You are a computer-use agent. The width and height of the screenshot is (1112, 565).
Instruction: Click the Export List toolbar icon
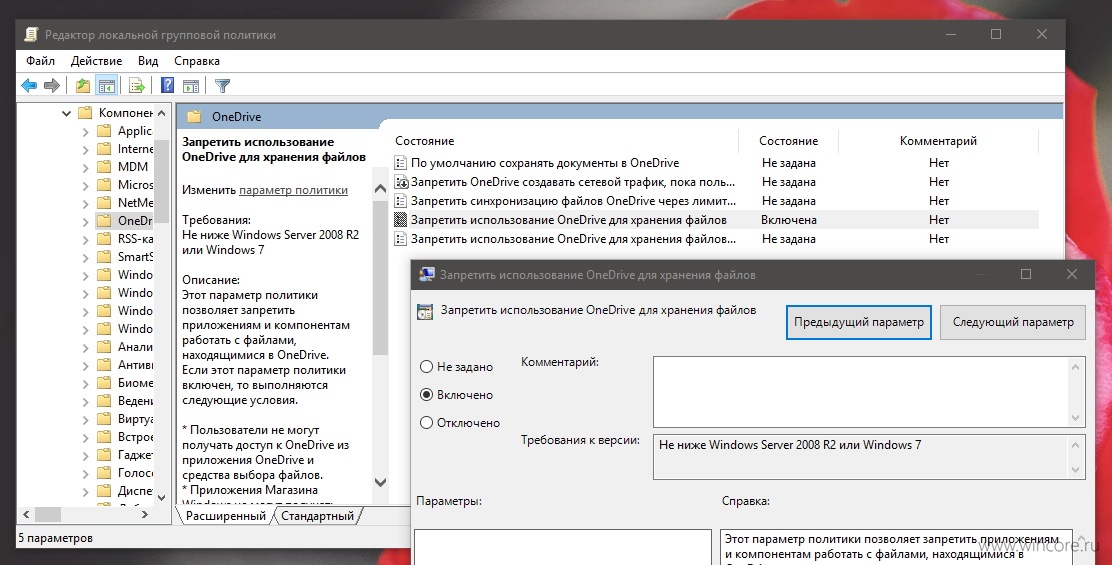point(137,86)
